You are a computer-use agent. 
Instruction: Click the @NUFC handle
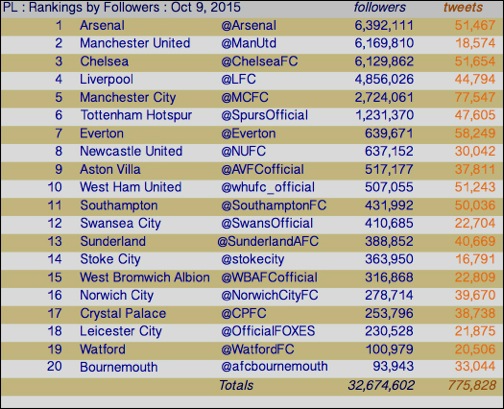click(243, 151)
